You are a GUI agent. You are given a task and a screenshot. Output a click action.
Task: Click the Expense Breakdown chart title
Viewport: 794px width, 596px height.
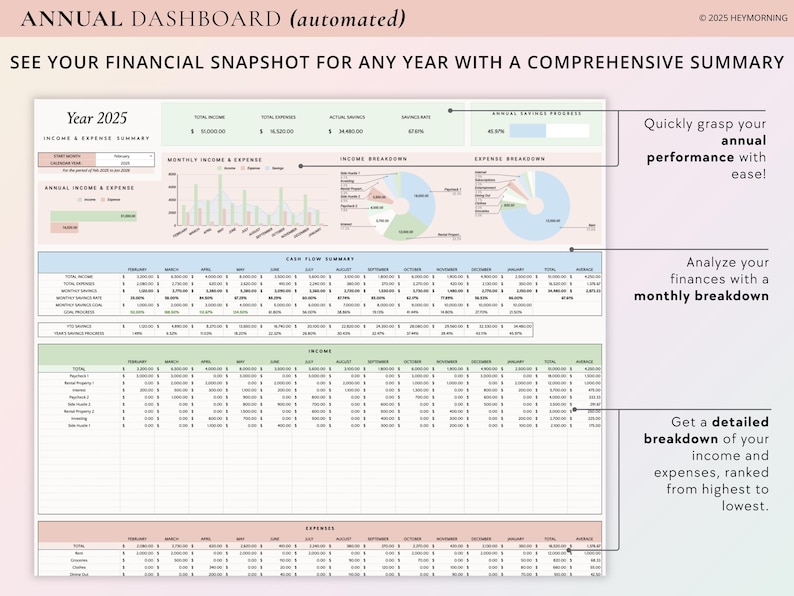click(509, 158)
